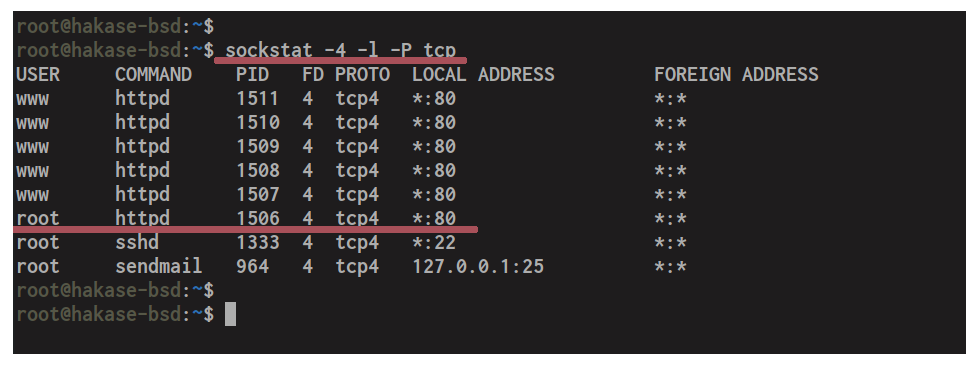Click the COMMAND column header

point(153,75)
